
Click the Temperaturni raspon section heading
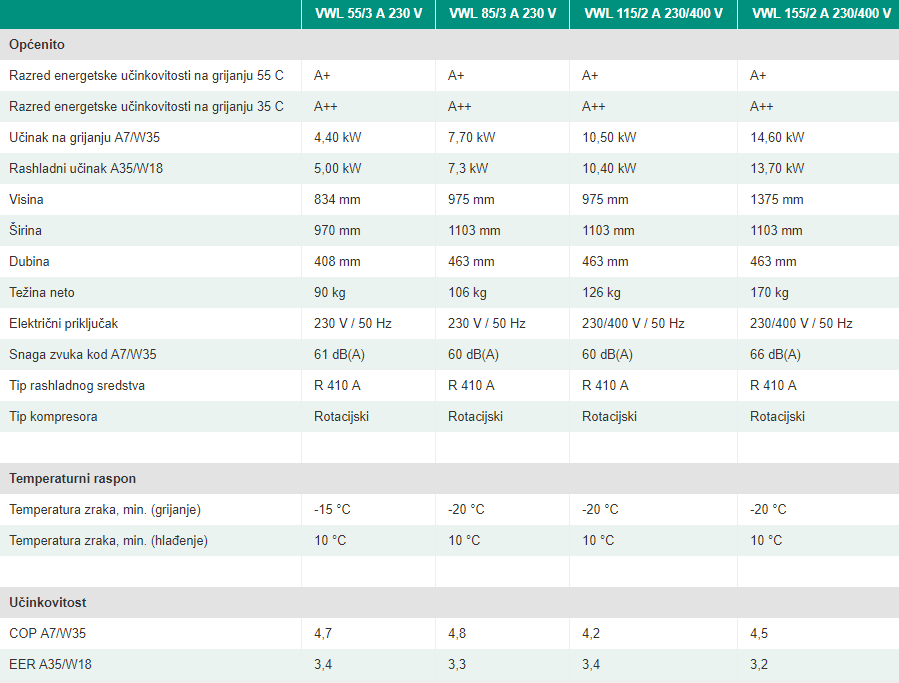(72, 479)
